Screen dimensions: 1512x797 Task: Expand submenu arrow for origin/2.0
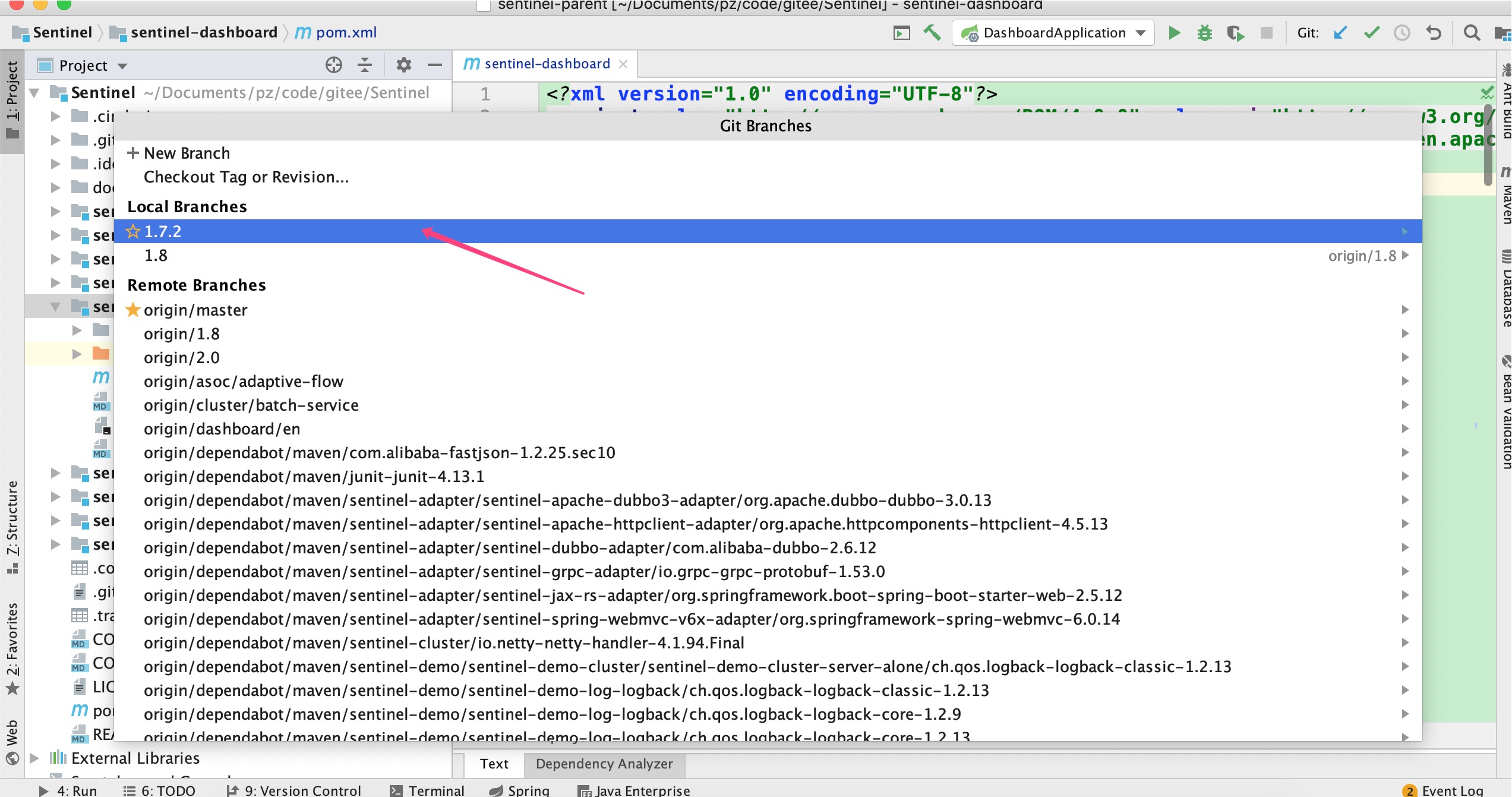1405,357
